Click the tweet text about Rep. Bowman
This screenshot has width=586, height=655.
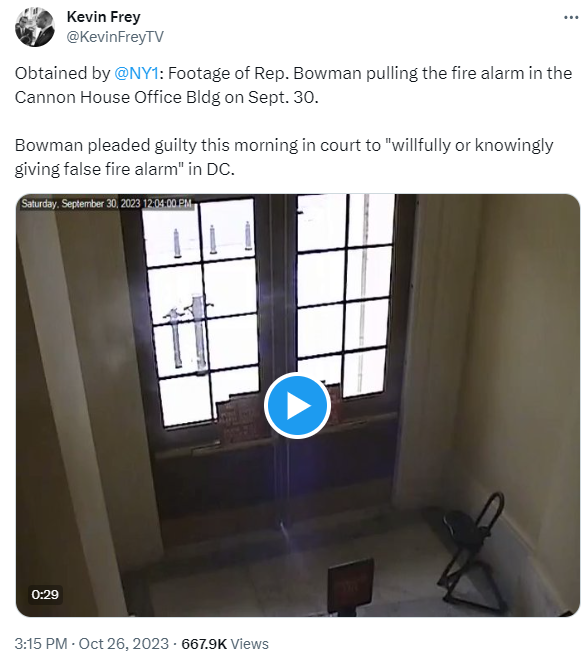pos(293,85)
